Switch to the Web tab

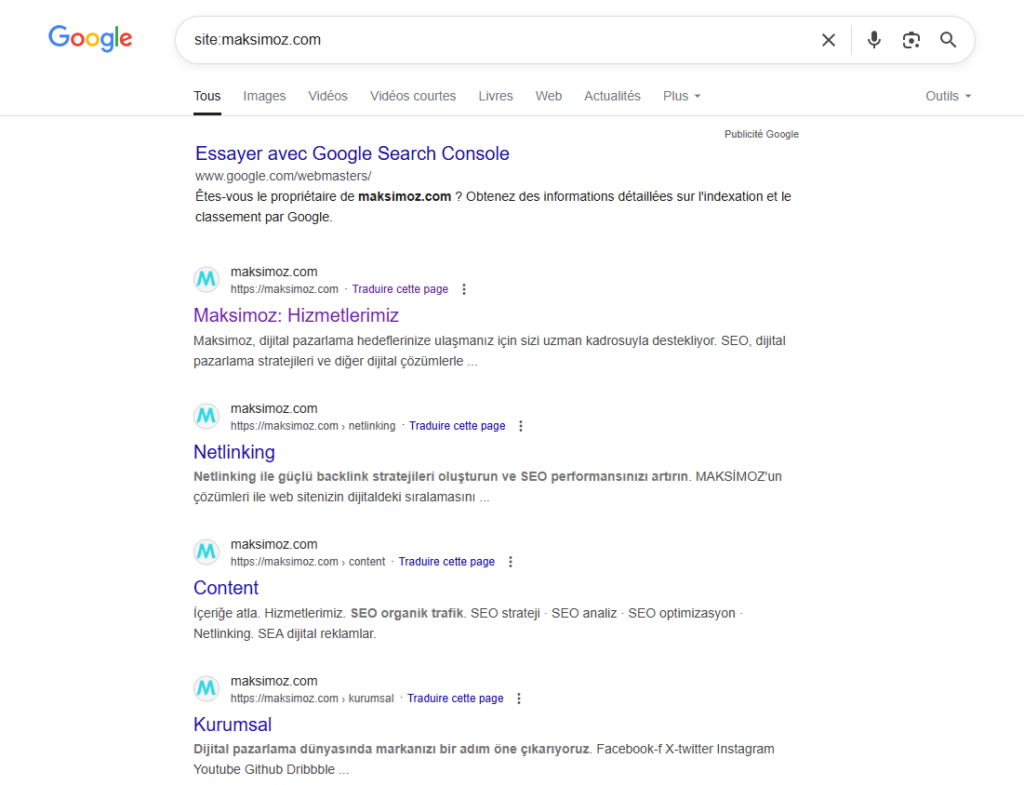(549, 96)
